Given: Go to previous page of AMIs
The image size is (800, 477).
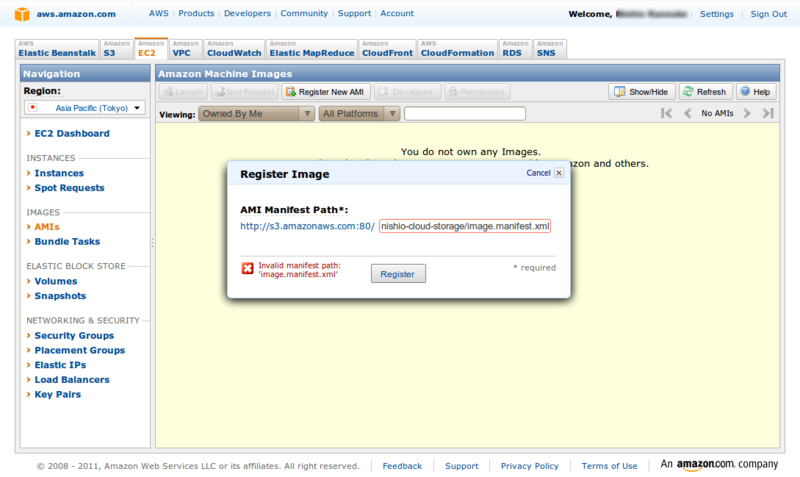Looking at the screenshot, I should pyautogui.click(x=688, y=113).
